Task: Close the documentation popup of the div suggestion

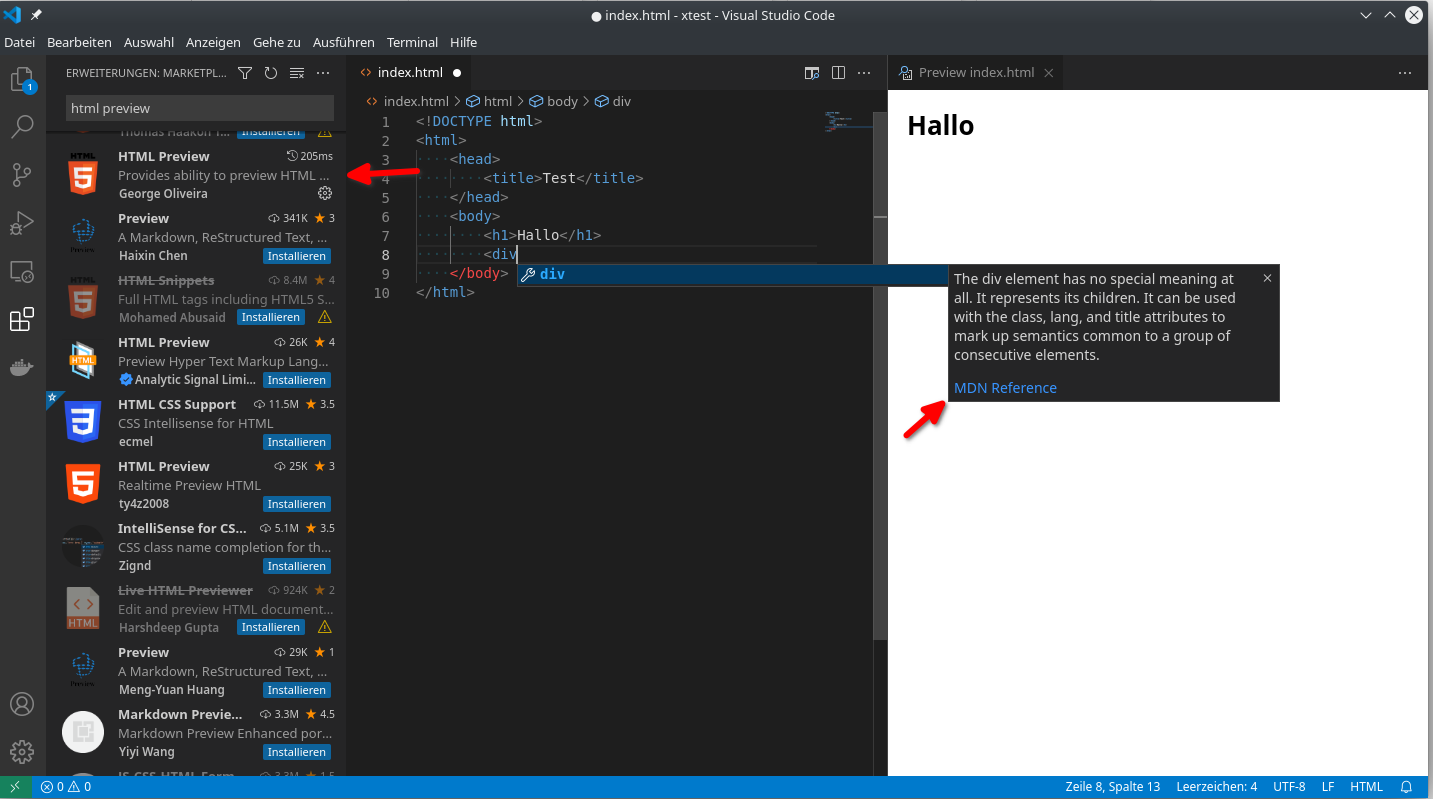Action: pyautogui.click(x=1267, y=278)
